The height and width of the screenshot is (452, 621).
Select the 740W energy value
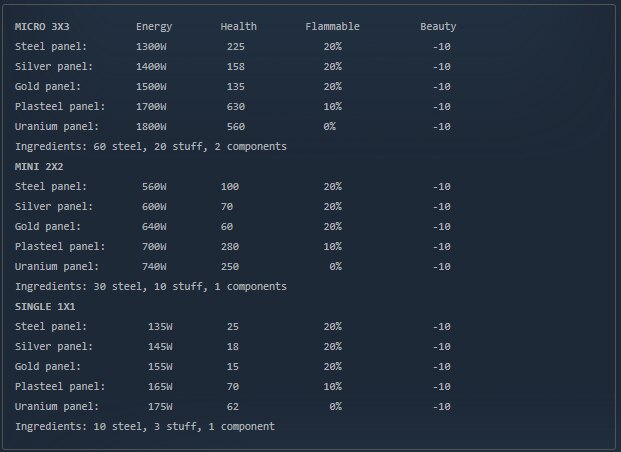[154, 267]
